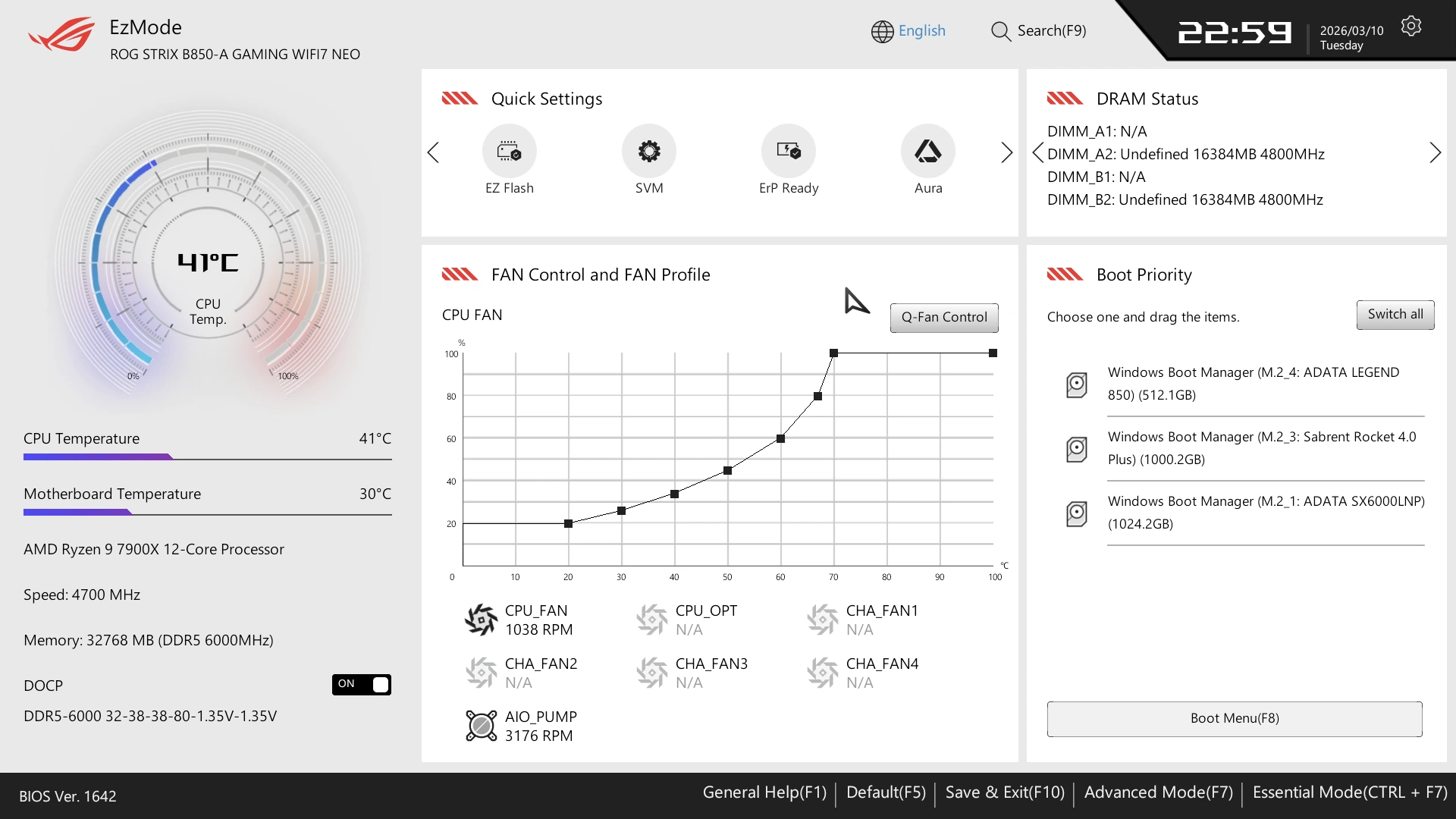Click the SVM quick setting icon

(x=648, y=151)
